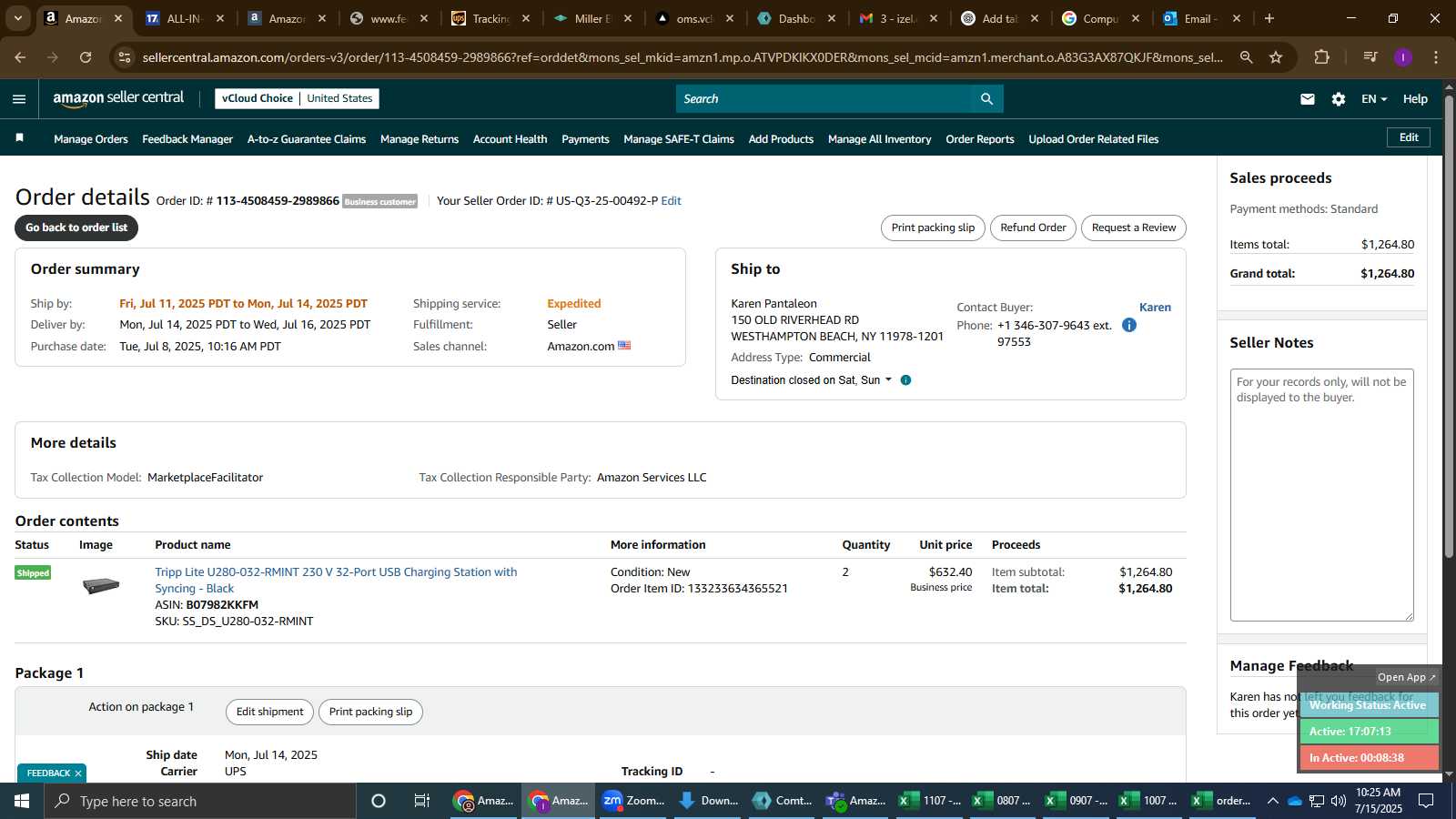1456x819 pixels.
Task: Open the settings gear icon
Action: 1339,99
